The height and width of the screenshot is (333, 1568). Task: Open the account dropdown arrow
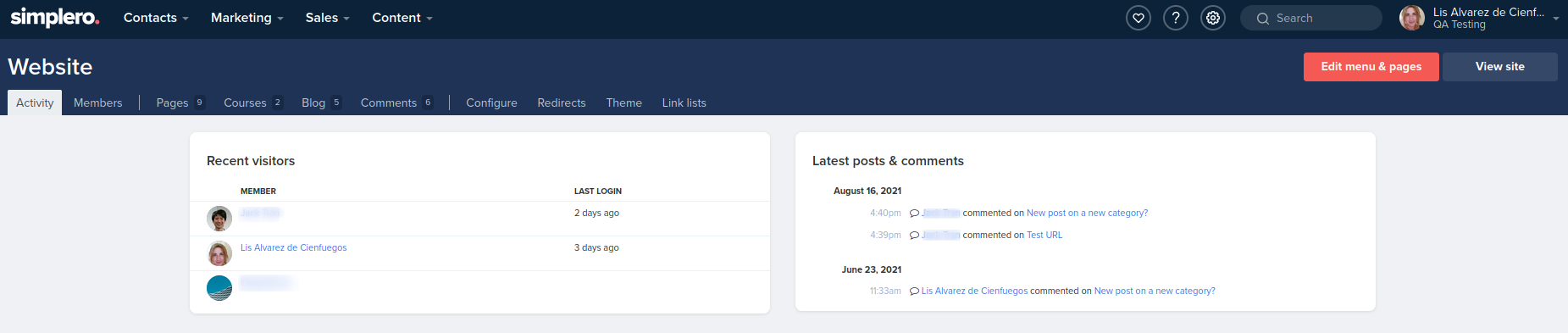1556,19
